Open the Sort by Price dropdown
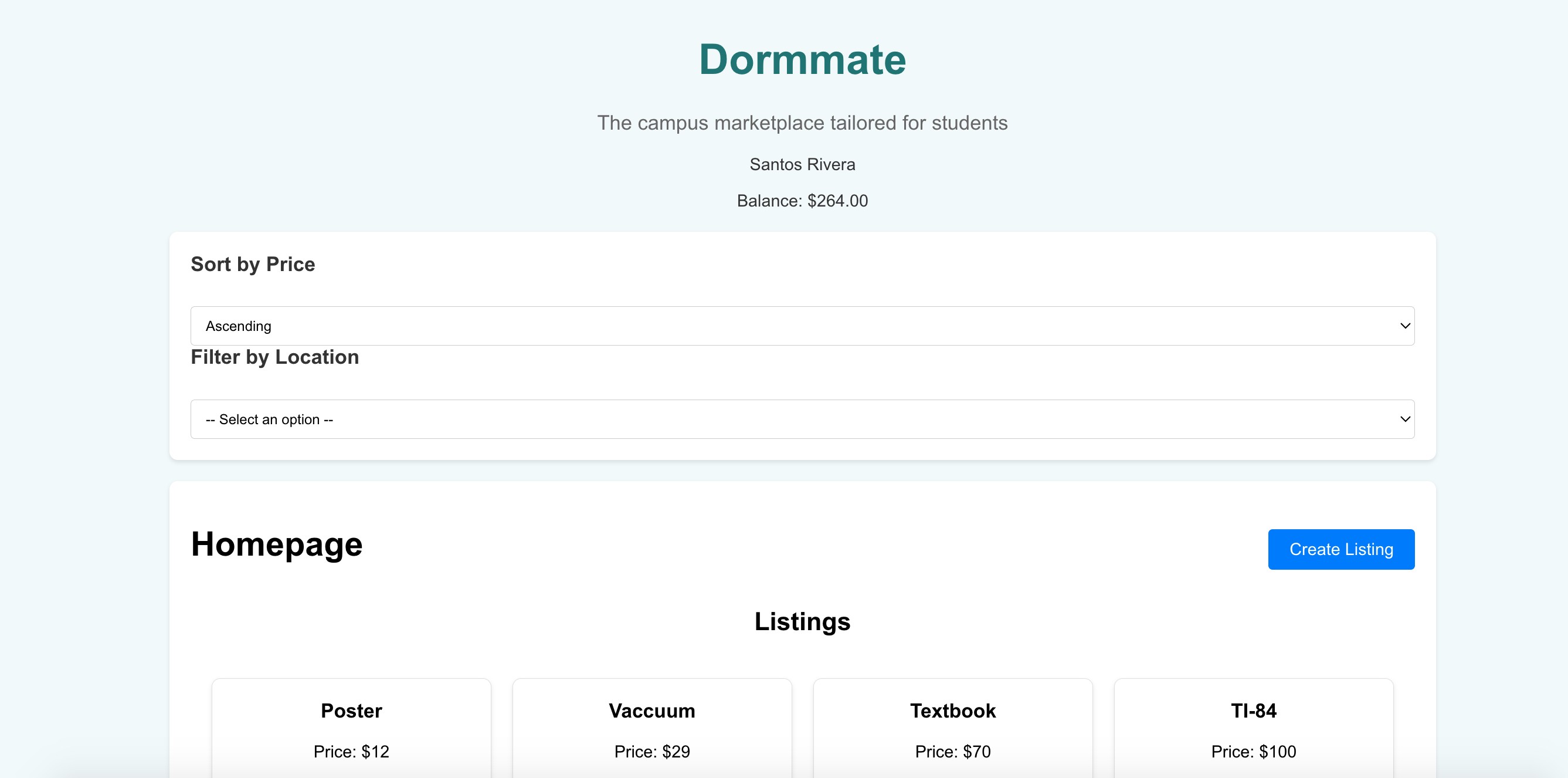This screenshot has height=778, width=1568. click(x=802, y=326)
